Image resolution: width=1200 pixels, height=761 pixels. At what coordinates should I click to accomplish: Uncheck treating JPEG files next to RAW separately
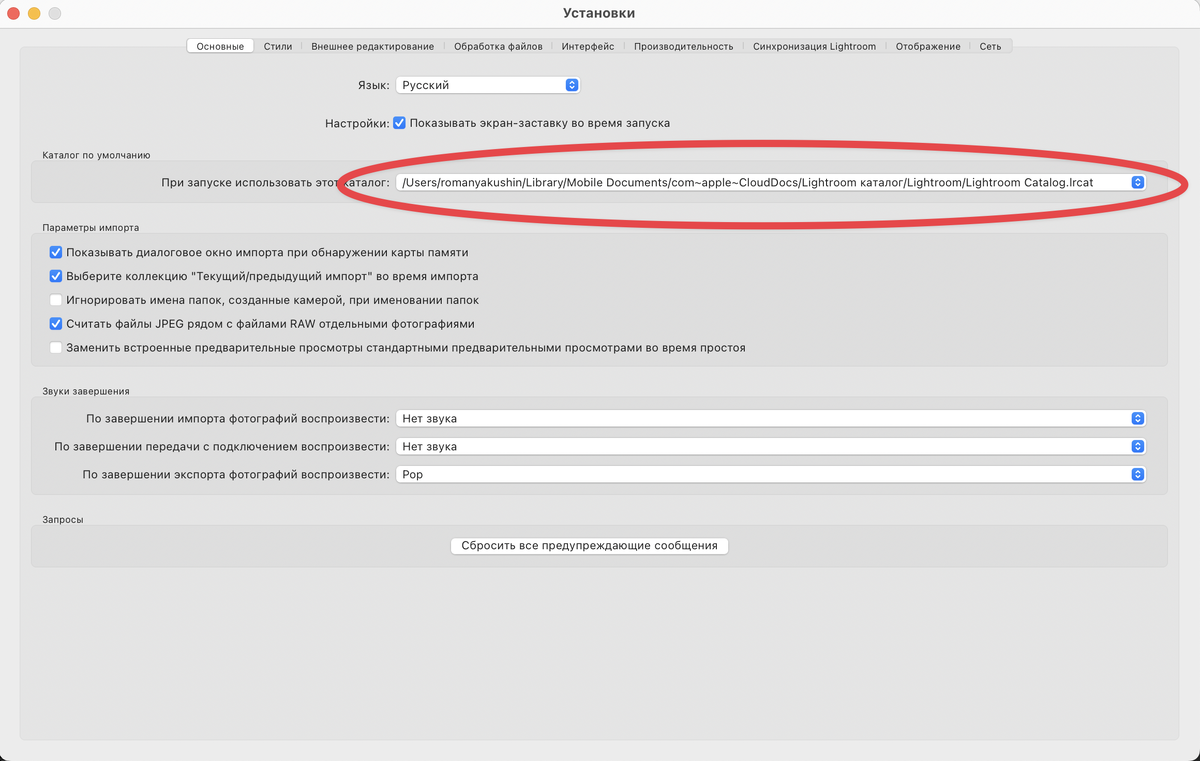coord(56,323)
